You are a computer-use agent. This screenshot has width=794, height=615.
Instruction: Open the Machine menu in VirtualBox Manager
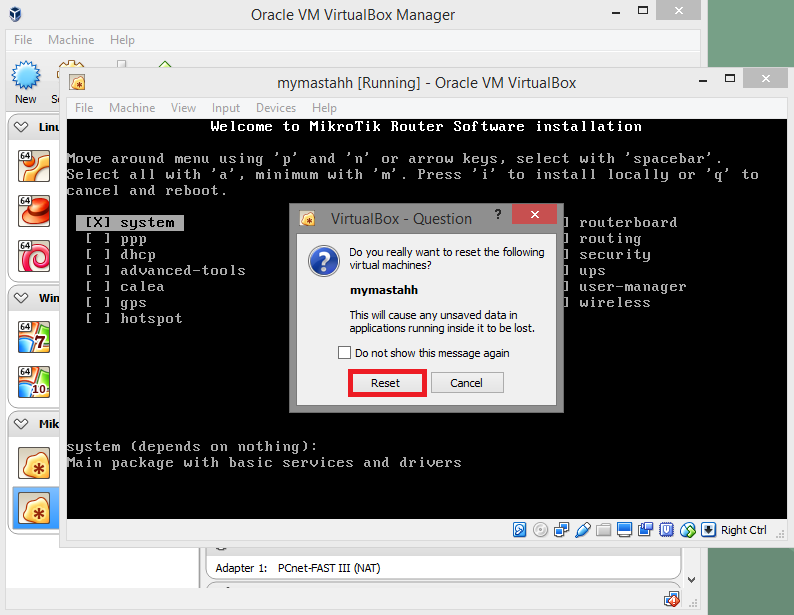pyautogui.click(x=71, y=40)
